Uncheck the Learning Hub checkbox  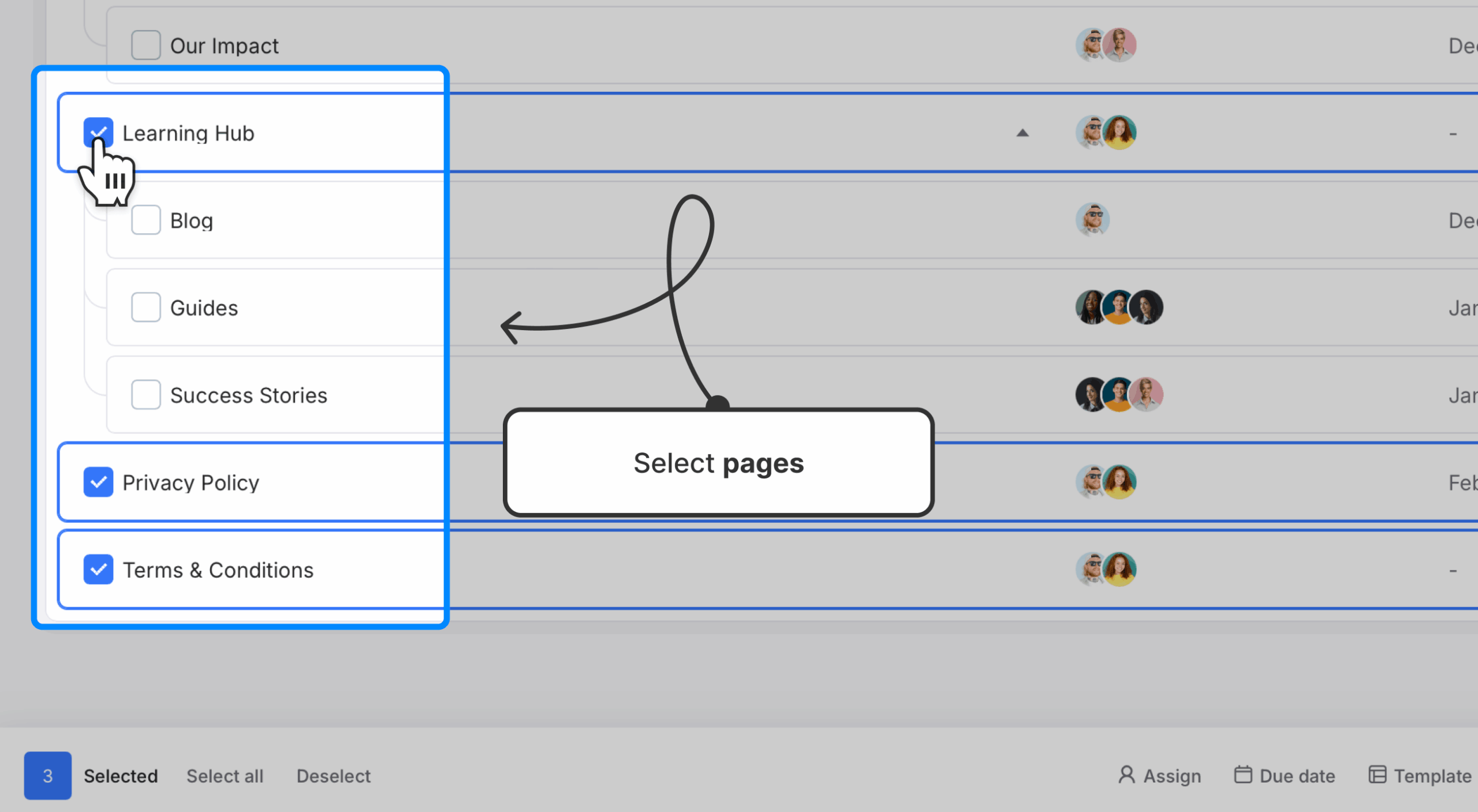98,133
